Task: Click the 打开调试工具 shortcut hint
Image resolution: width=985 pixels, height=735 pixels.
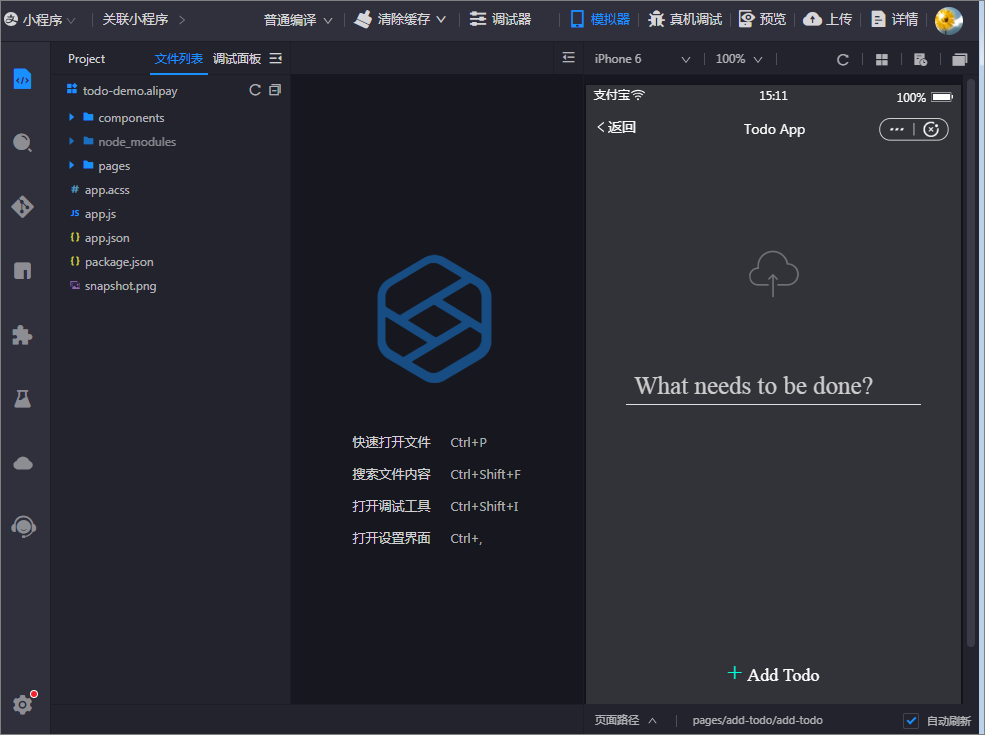Action: click(391, 506)
